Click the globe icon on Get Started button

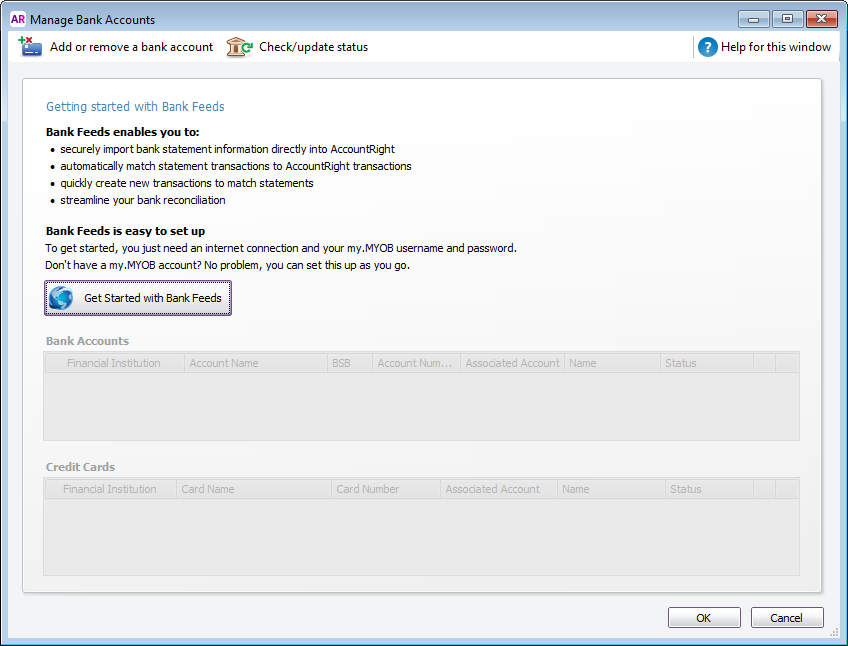tap(62, 298)
